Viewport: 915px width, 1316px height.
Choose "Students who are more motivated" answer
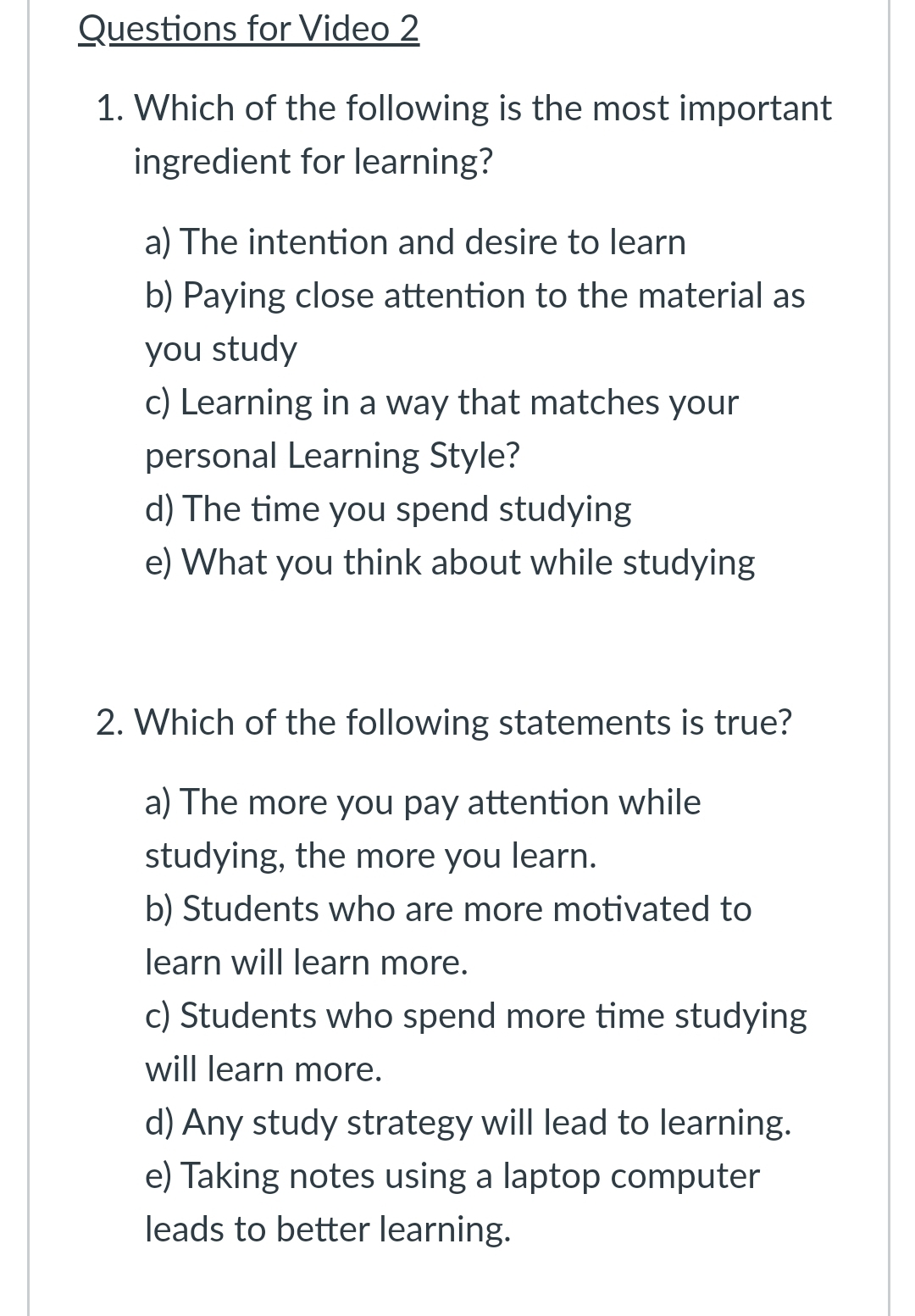tap(448, 909)
